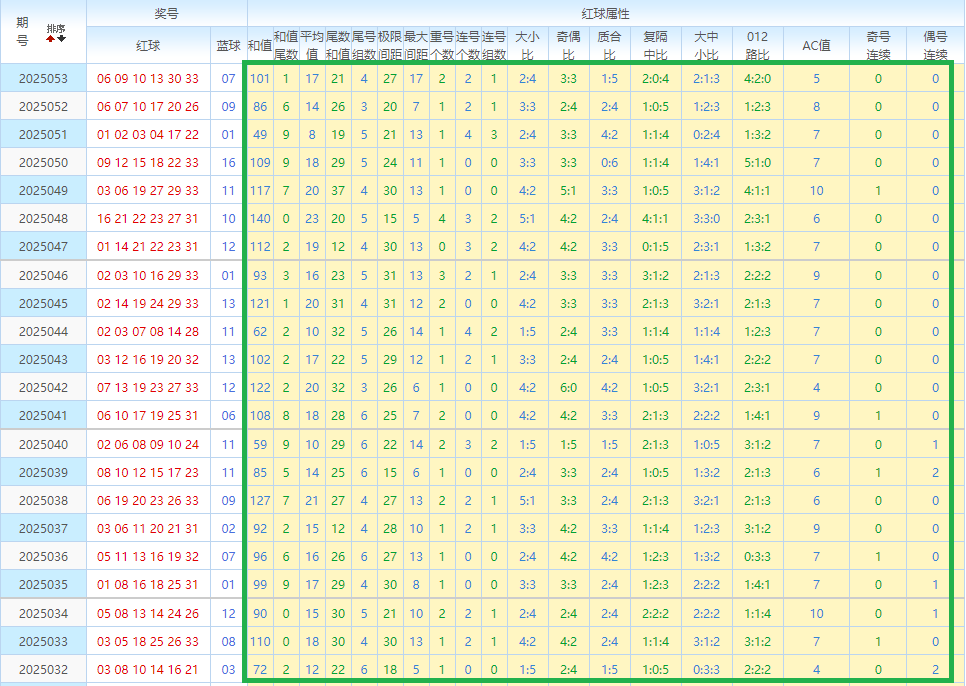Select period 2025036

pos(43,557)
